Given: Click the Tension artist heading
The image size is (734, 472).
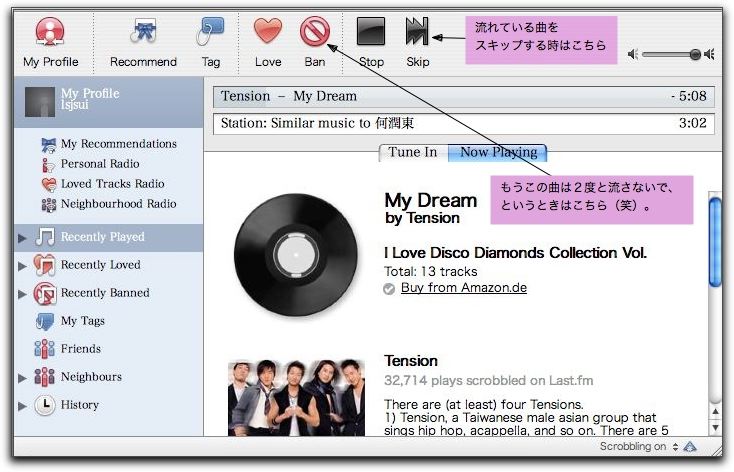Looking at the screenshot, I should click(411, 361).
